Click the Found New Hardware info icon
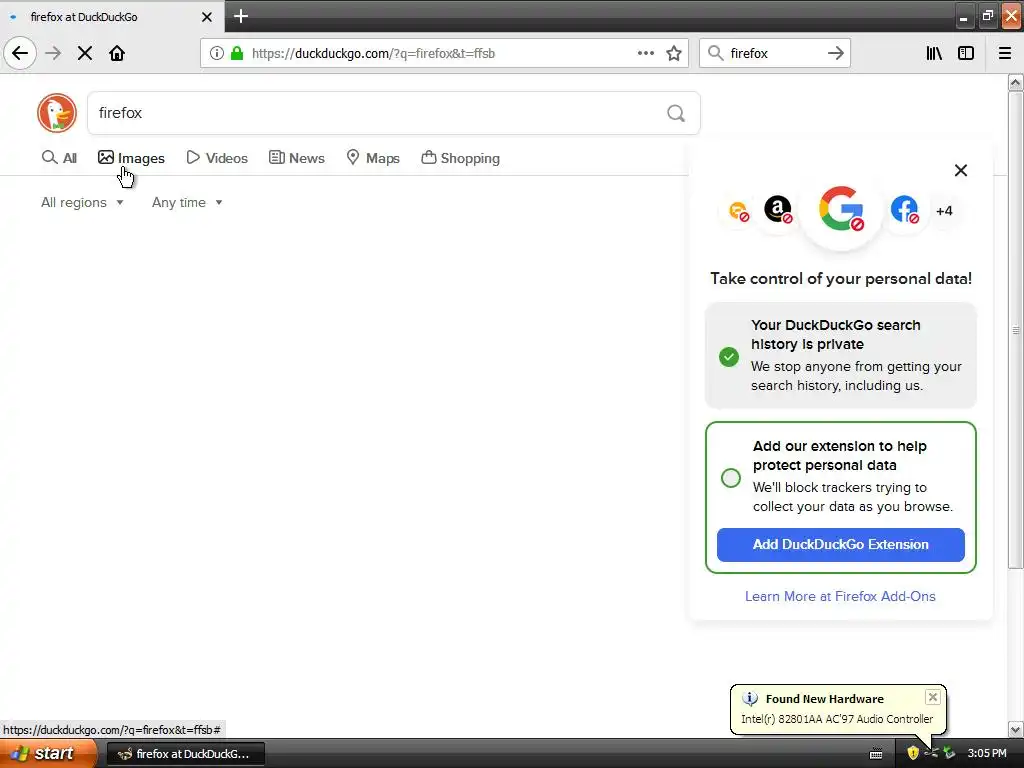The width and height of the screenshot is (1024, 768). 750,699
